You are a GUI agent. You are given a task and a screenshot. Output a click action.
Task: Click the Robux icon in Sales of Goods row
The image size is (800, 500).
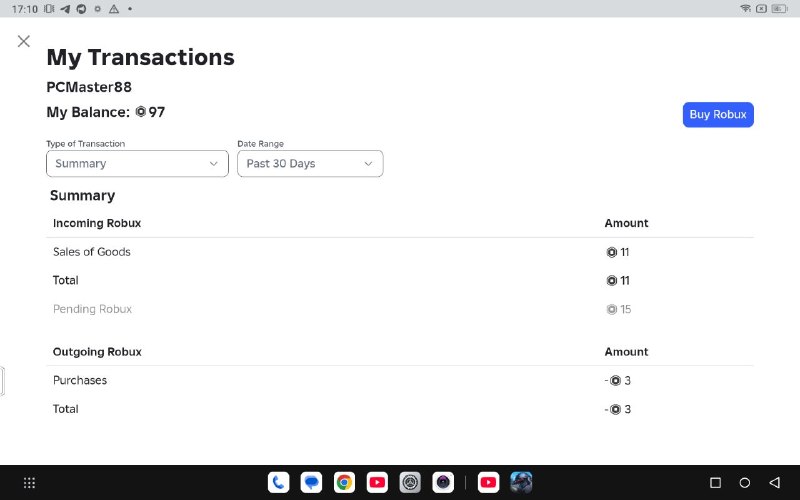pos(612,252)
